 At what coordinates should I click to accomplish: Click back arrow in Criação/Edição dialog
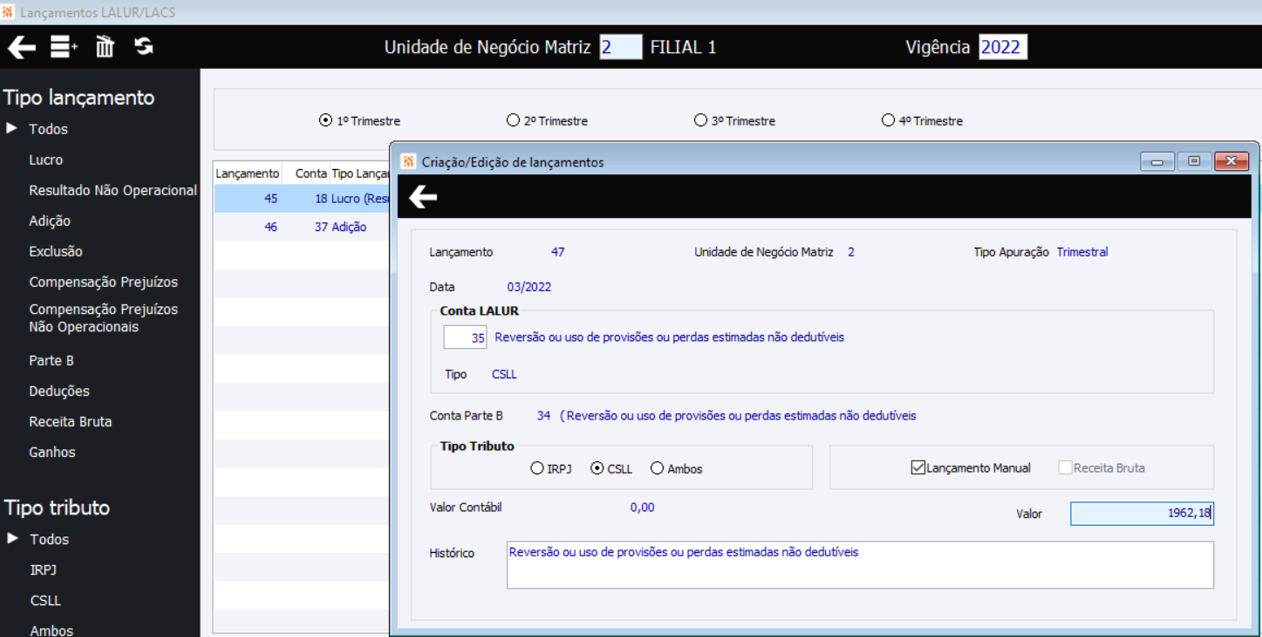coord(423,197)
